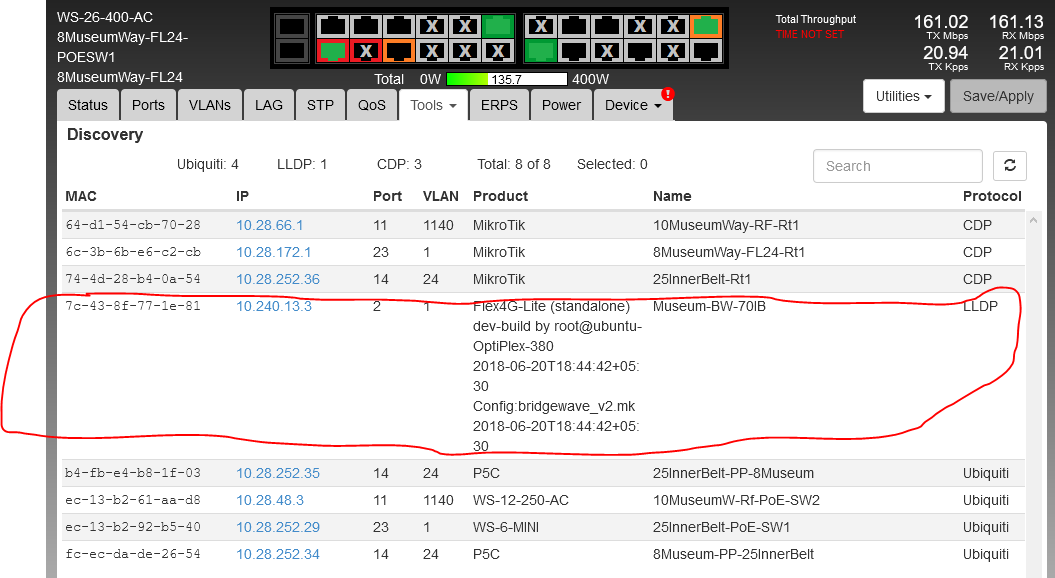Open the Tools dropdown menu

[433, 105]
